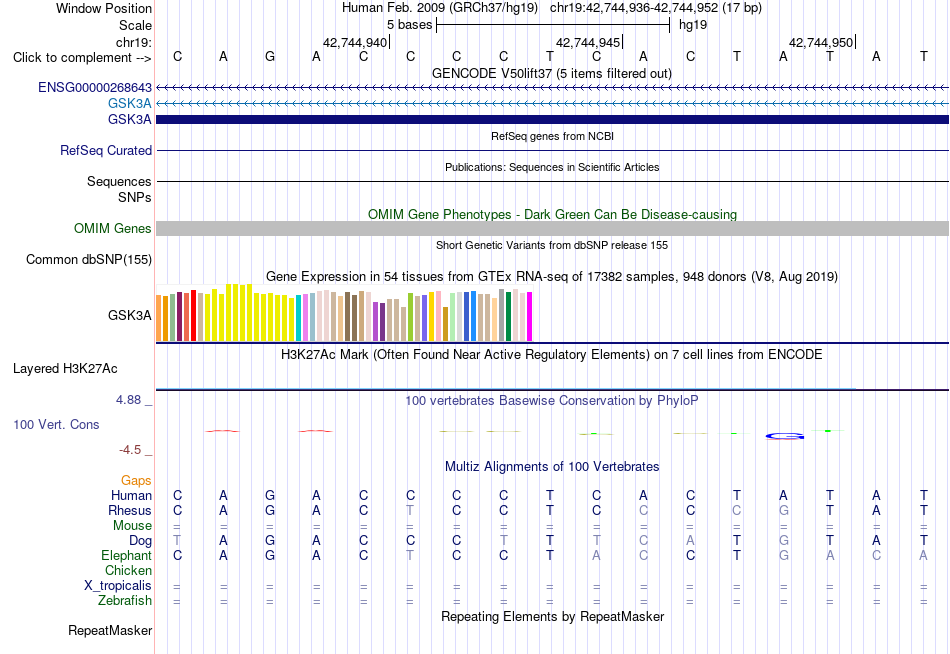Click the GSK3A GTEx expression label
Viewport: 950px width, 654px height.
coord(130,315)
